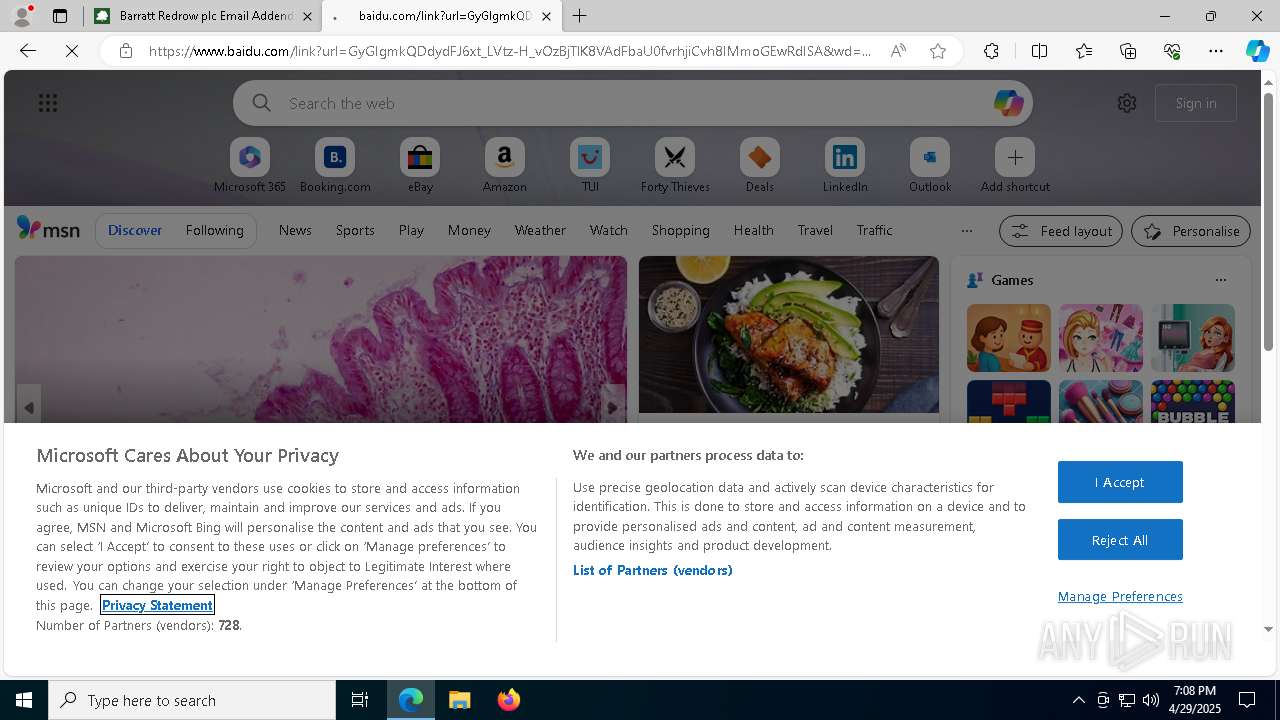
Task: Launch Firefox from the taskbar
Action: click(x=508, y=700)
